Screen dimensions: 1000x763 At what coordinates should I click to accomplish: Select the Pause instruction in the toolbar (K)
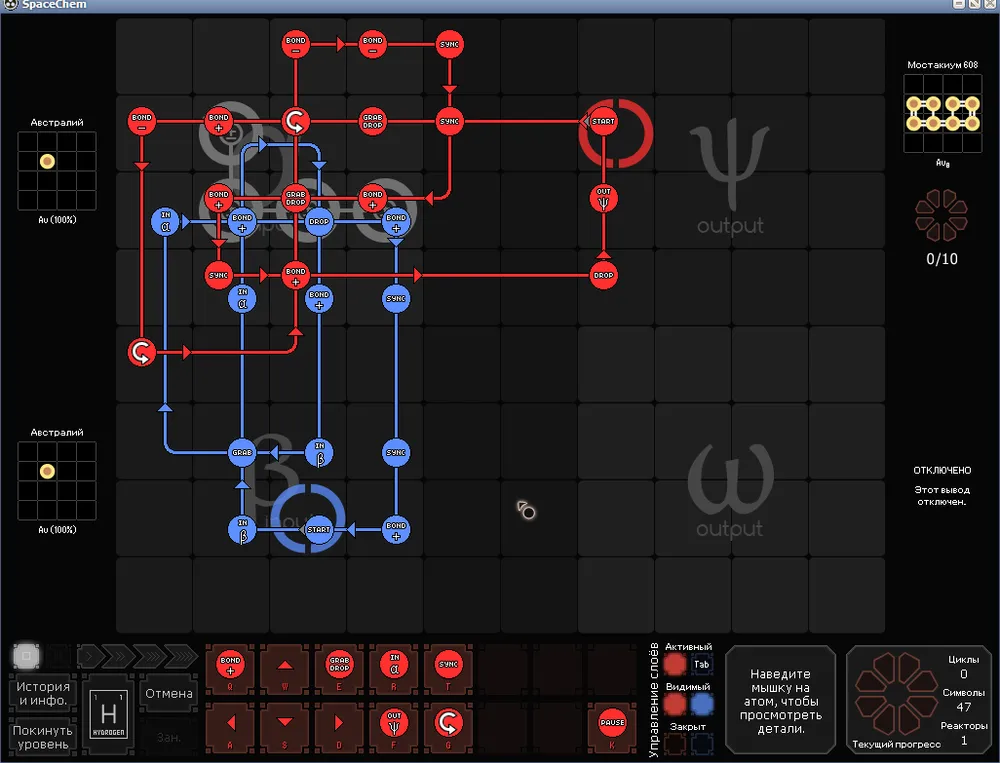[612, 726]
